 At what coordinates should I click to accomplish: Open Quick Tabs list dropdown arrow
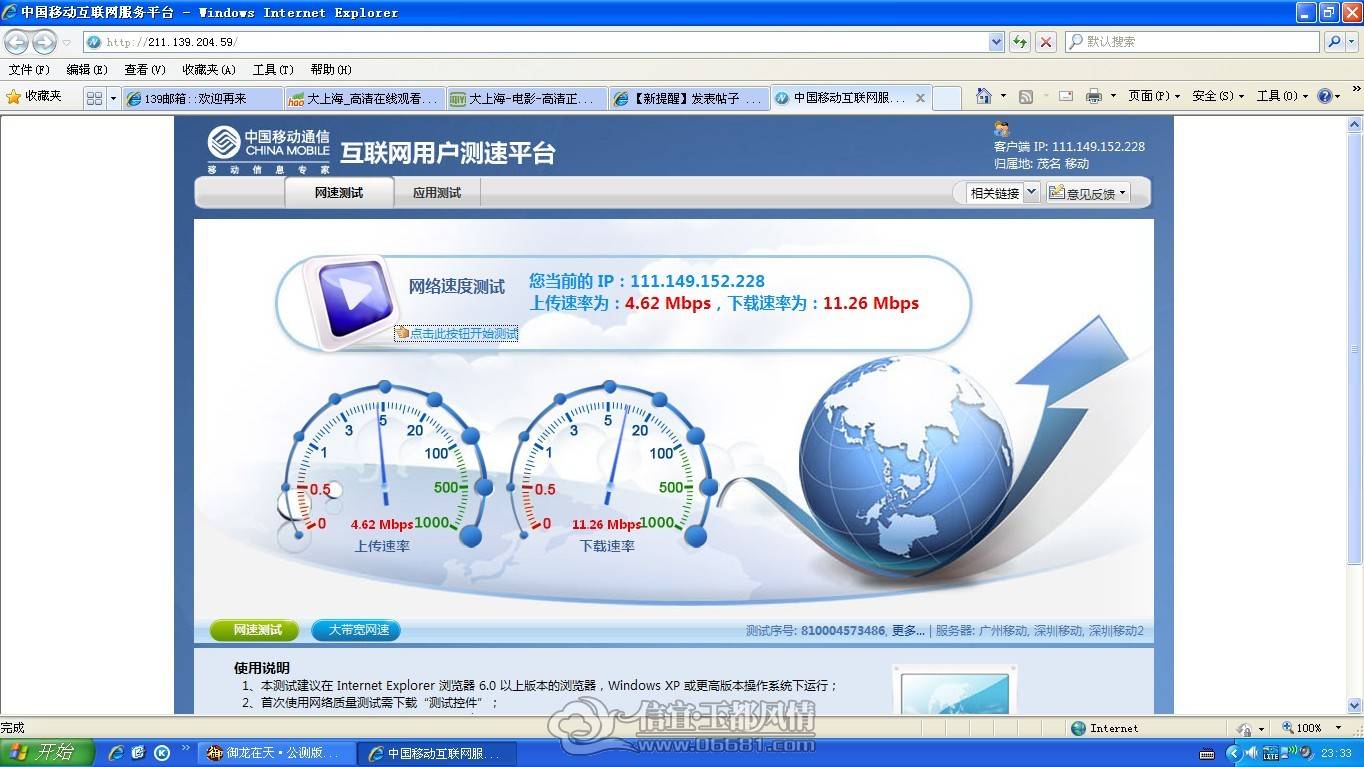pyautogui.click(x=113, y=98)
